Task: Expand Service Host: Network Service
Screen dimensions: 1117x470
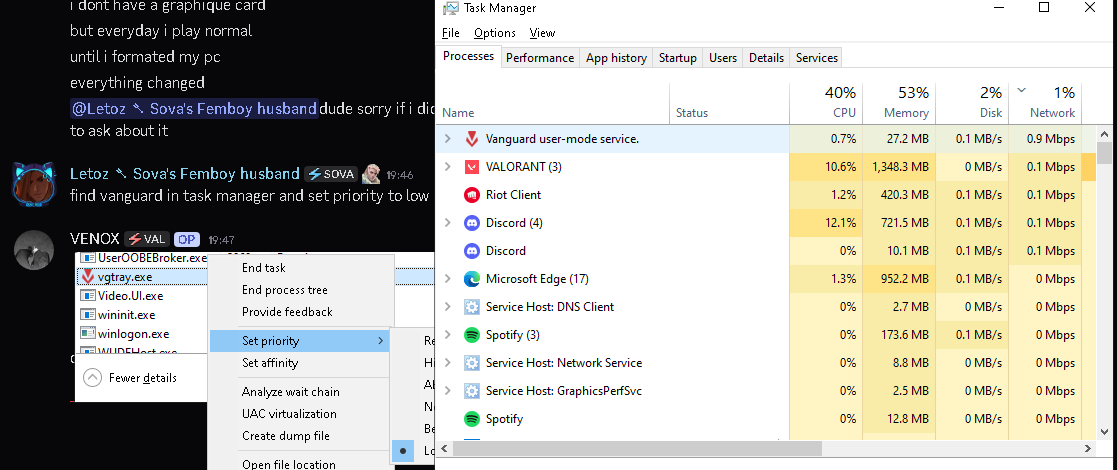Action: point(447,363)
